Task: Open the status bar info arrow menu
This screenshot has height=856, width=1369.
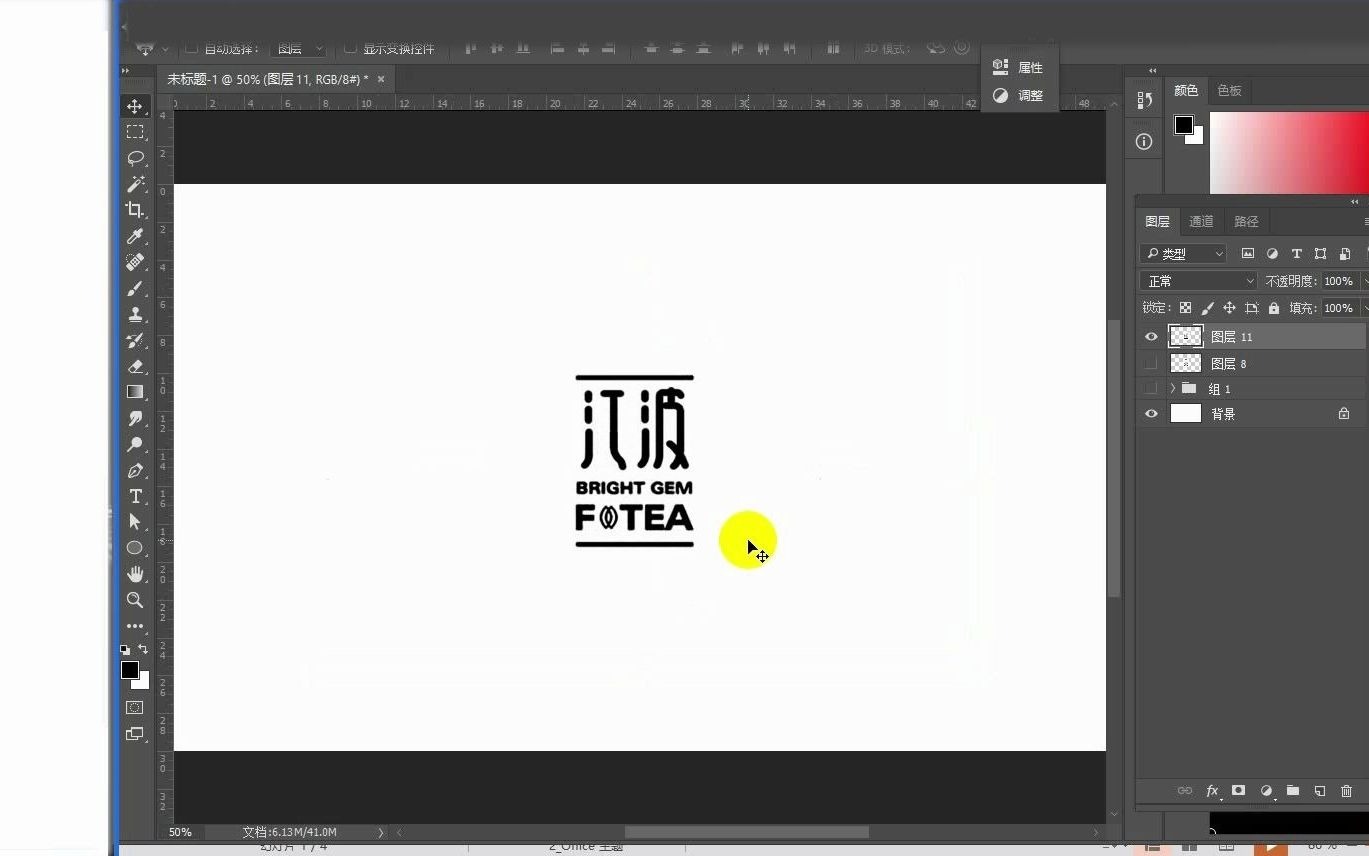Action: click(x=380, y=832)
